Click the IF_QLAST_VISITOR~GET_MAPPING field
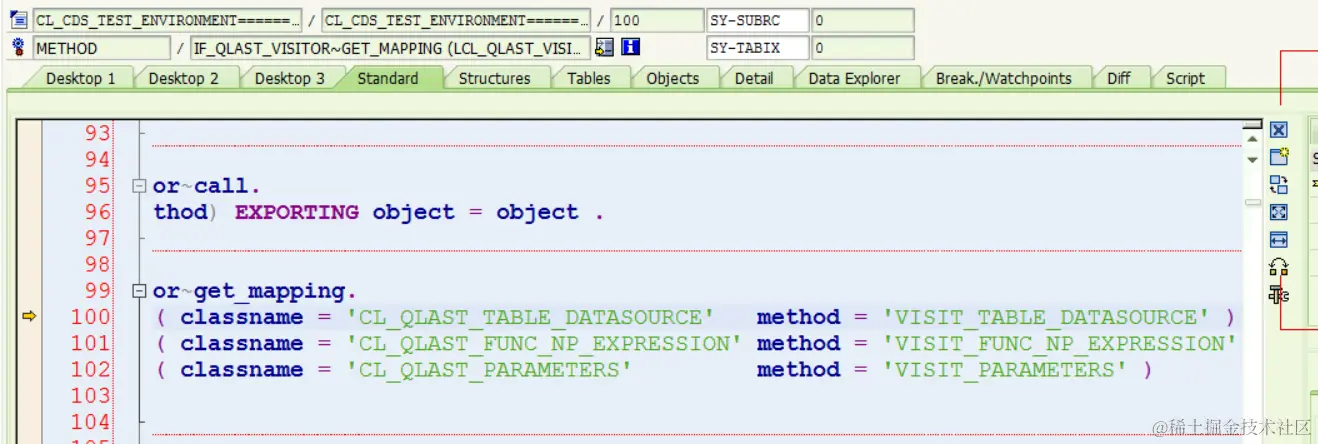The width and height of the screenshot is (1318, 444). [x=390, y=48]
